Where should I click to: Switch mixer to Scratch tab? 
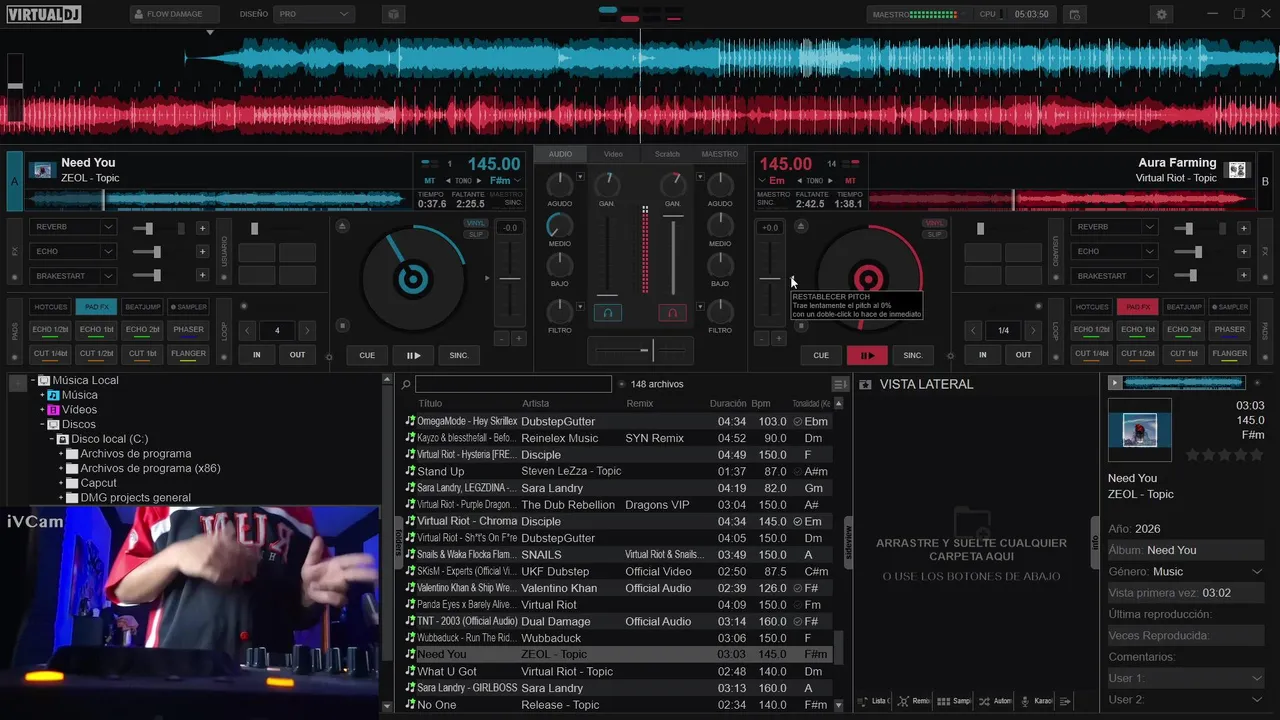pos(667,154)
